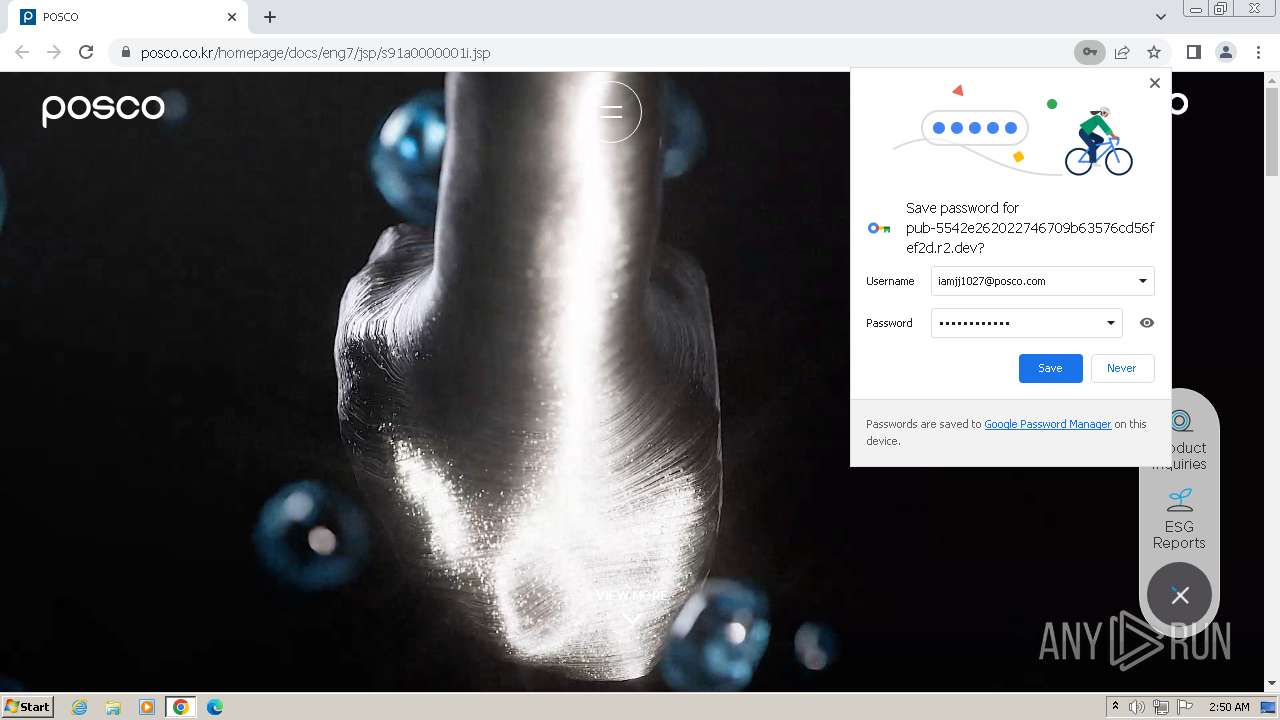Close the POSCO tab
This screenshot has width=1280, height=720.
(232, 17)
